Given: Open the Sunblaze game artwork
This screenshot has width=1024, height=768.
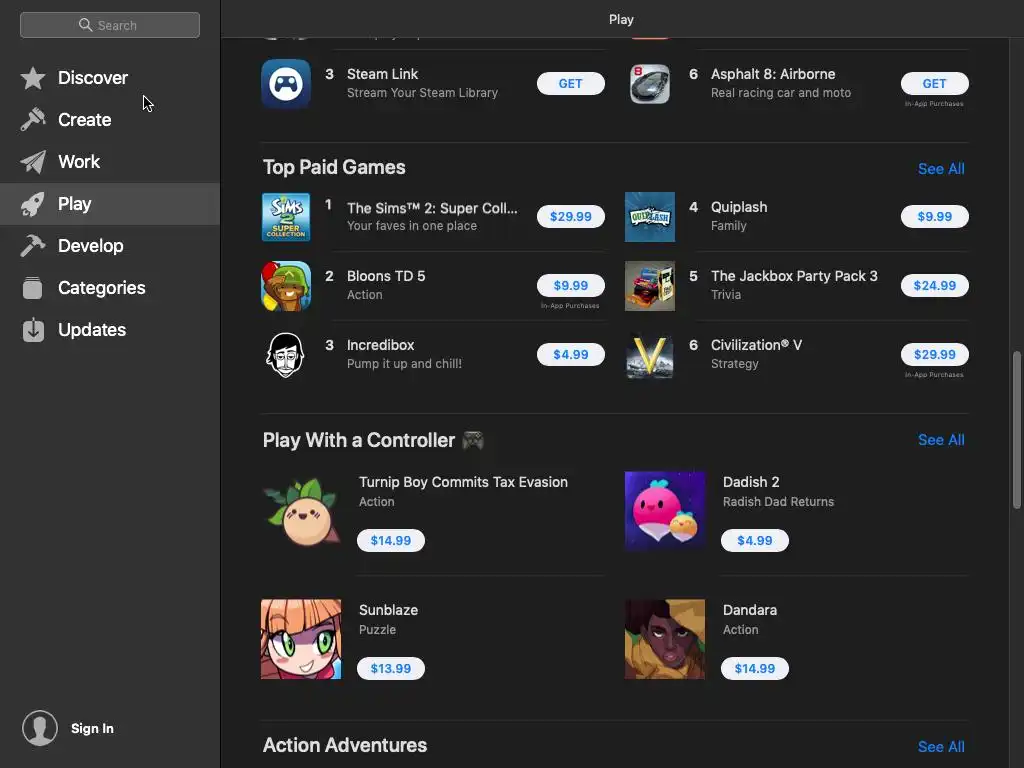Looking at the screenshot, I should click(301, 639).
